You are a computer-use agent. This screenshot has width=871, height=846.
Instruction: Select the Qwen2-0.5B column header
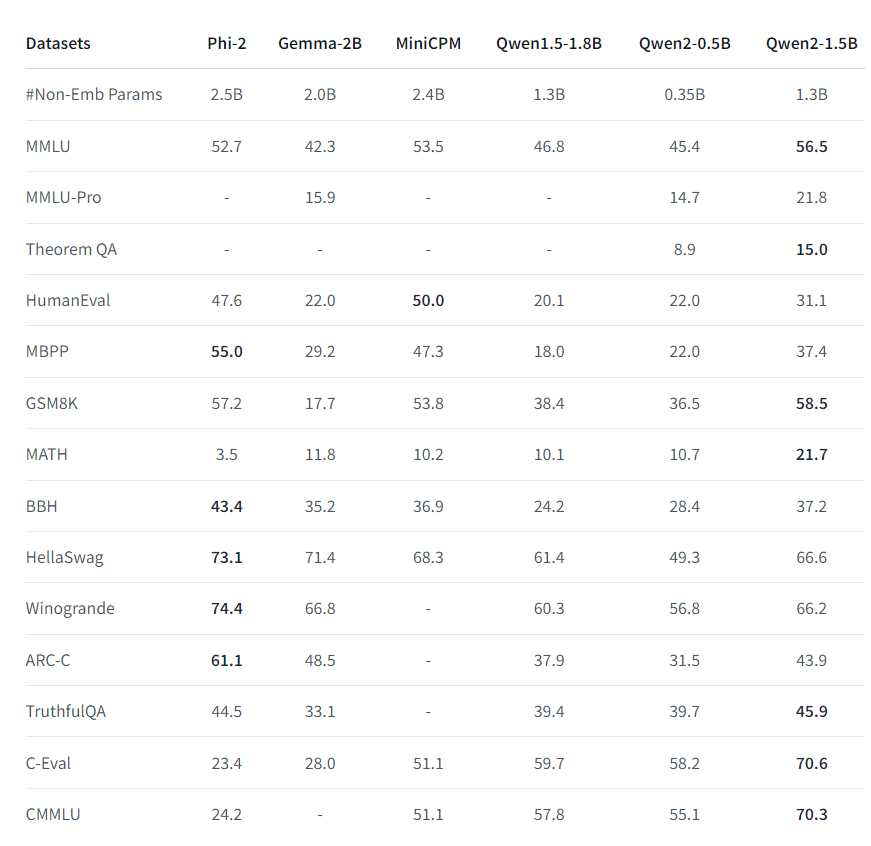(x=684, y=43)
